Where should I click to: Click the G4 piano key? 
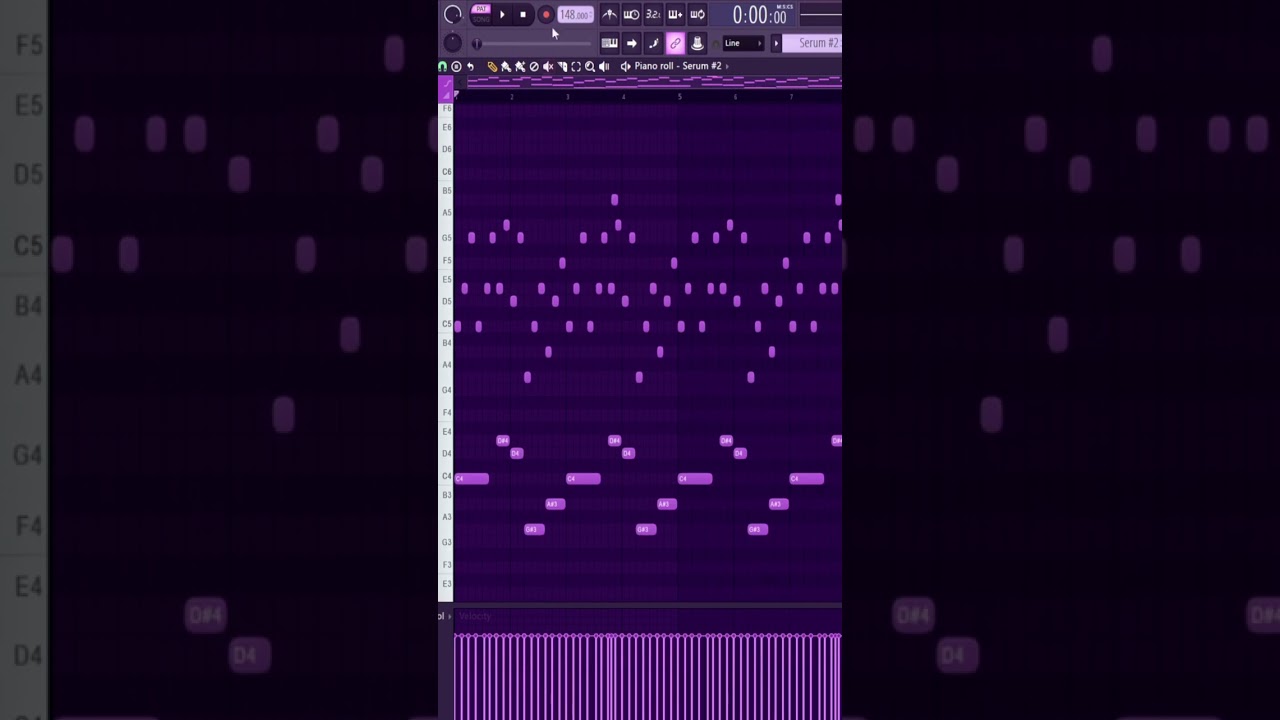446,390
